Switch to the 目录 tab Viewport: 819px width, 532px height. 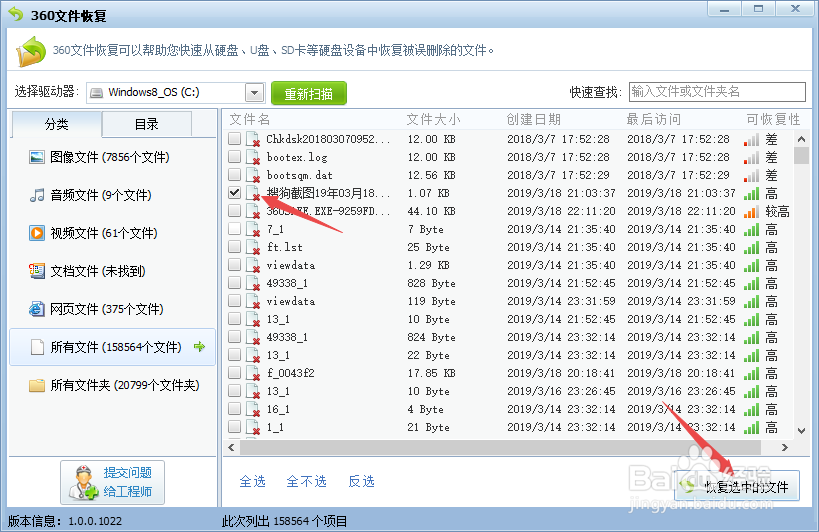(x=147, y=124)
